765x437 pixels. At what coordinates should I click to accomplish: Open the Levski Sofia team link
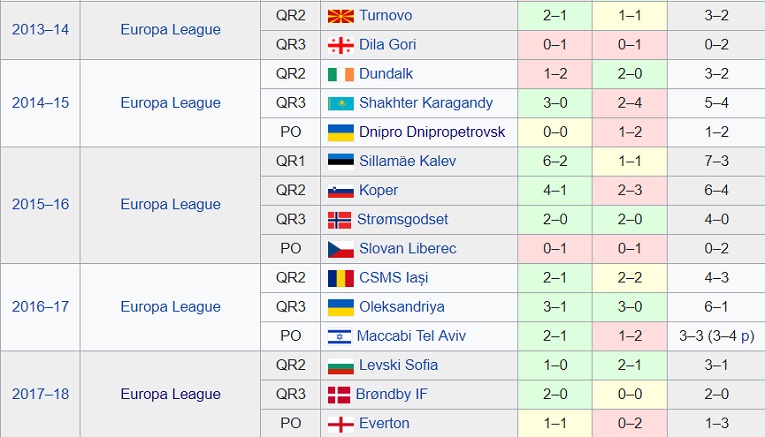pos(398,365)
